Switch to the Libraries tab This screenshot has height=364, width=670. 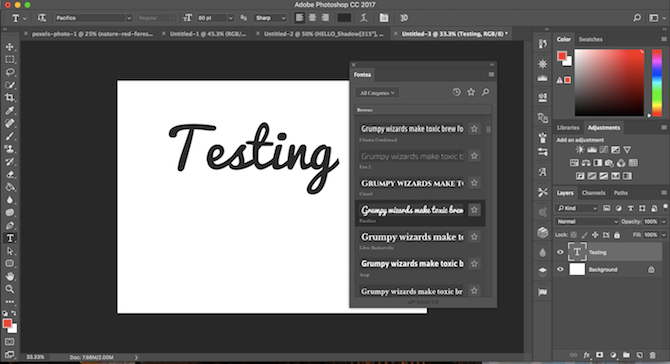point(568,128)
